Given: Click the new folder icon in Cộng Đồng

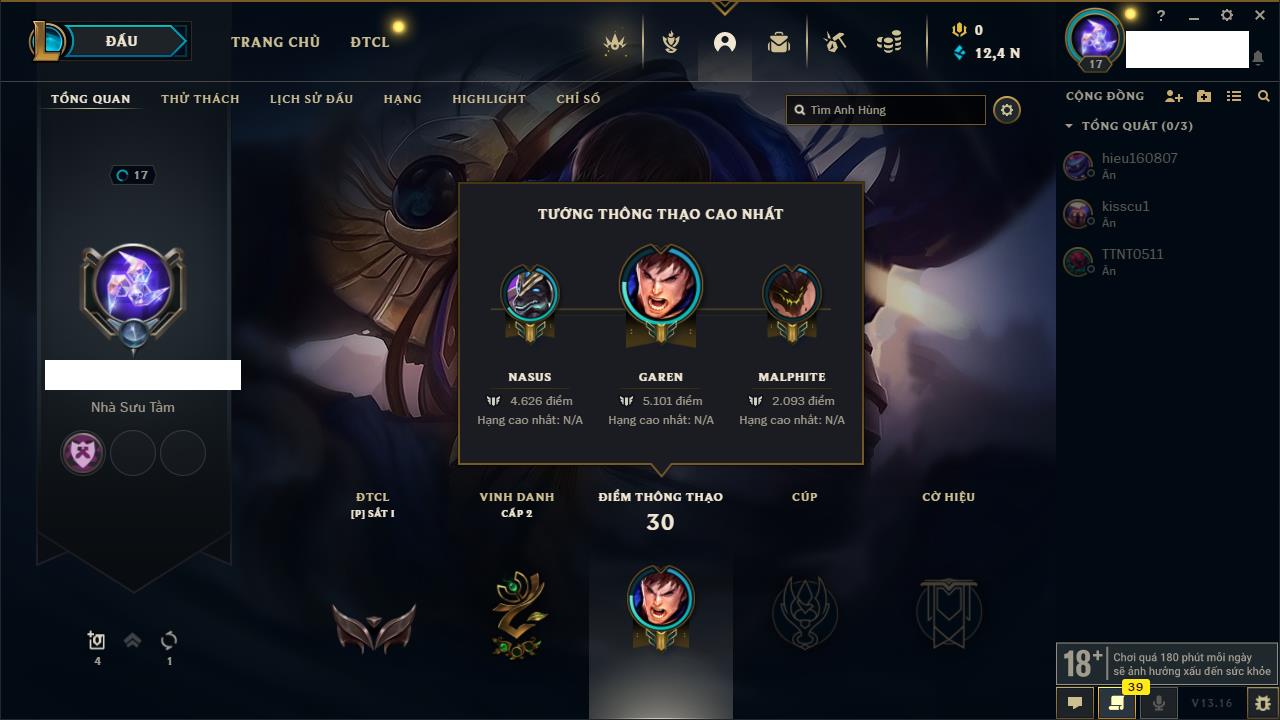Looking at the screenshot, I should click(x=1204, y=97).
